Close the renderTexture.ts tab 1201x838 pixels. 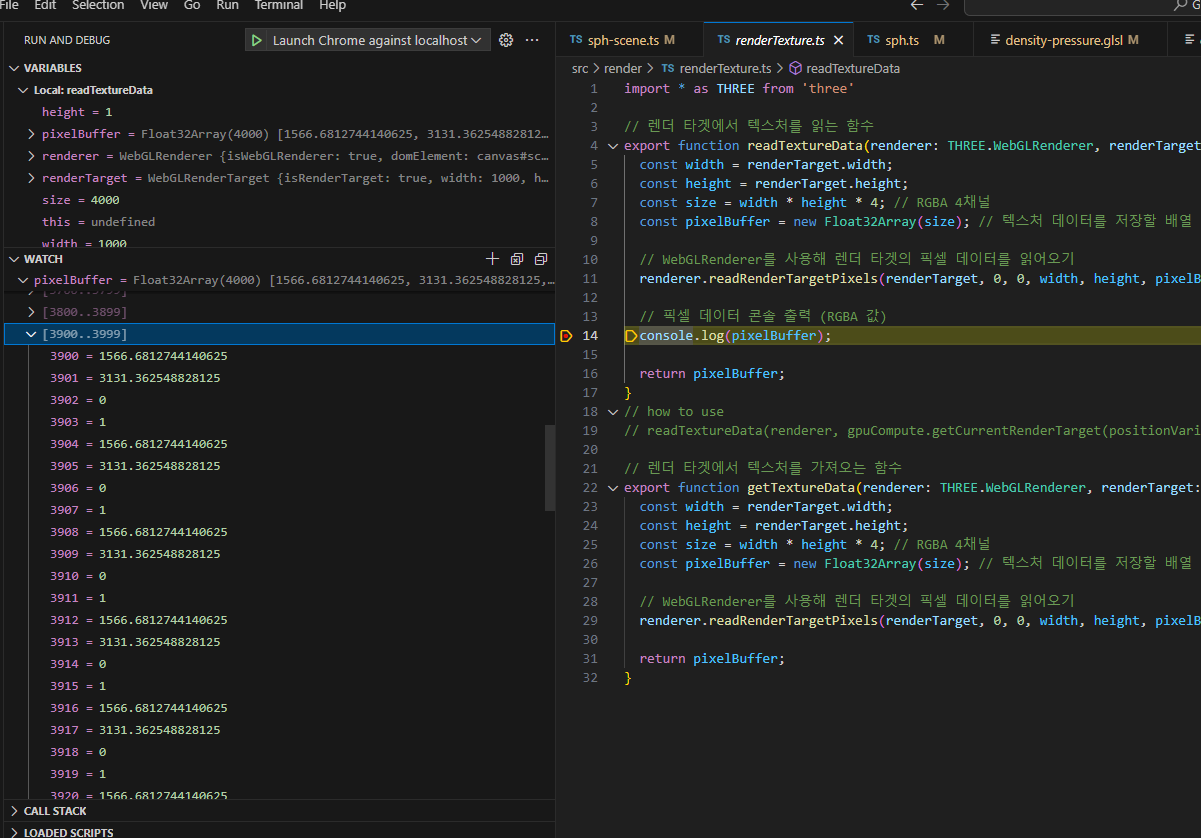tap(839, 40)
